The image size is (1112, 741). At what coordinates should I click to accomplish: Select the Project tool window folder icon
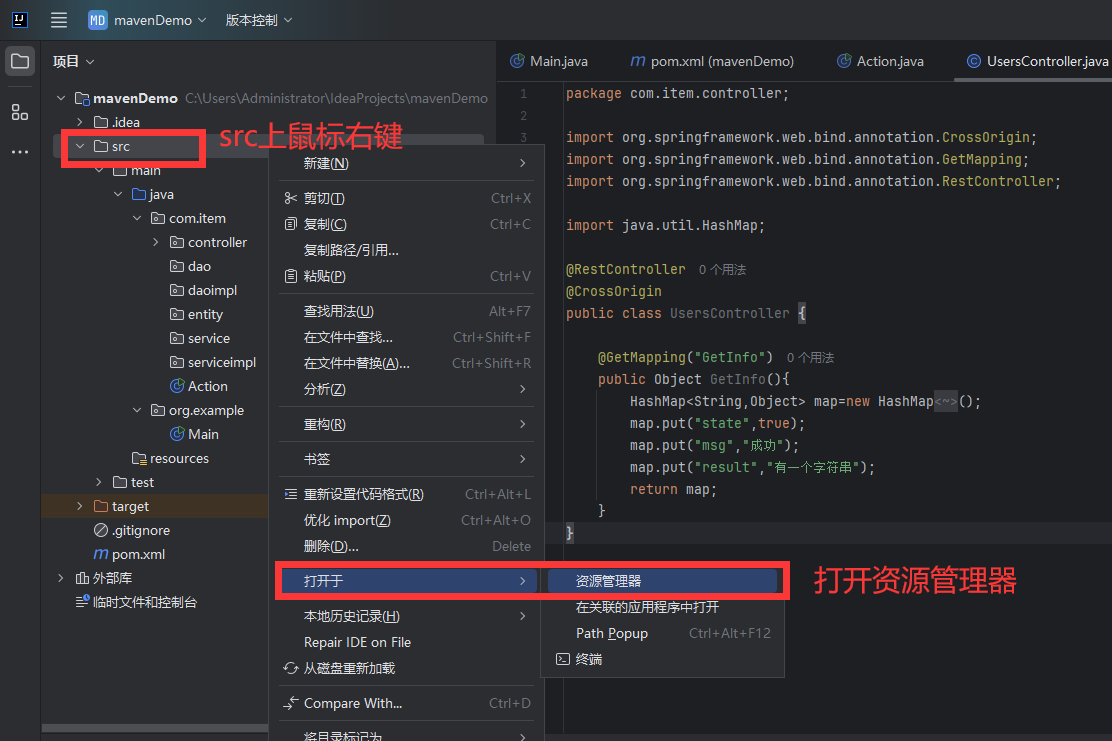pyautogui.click(x=19, y=62)
